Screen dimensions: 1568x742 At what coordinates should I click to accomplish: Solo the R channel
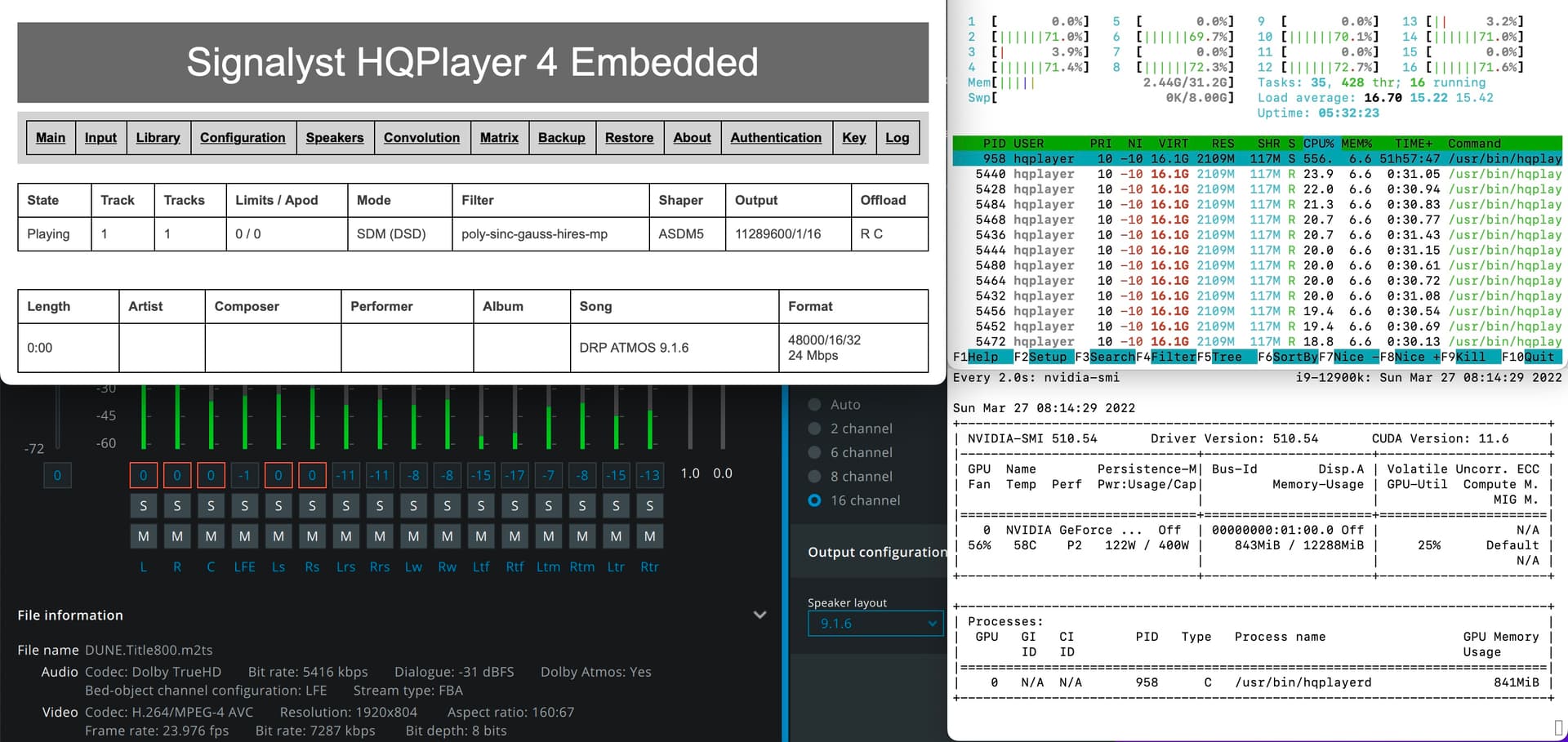click(x=177, y=506)
